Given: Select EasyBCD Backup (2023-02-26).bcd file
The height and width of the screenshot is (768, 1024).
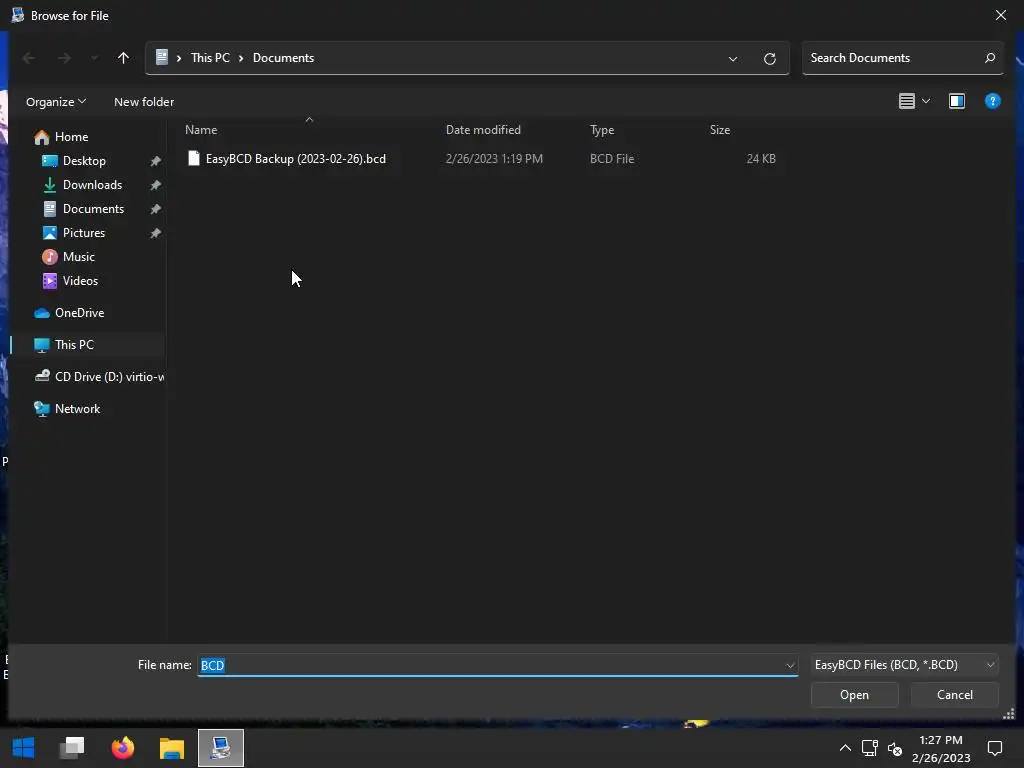Looking at the screenshot, I should pos(296,159).
